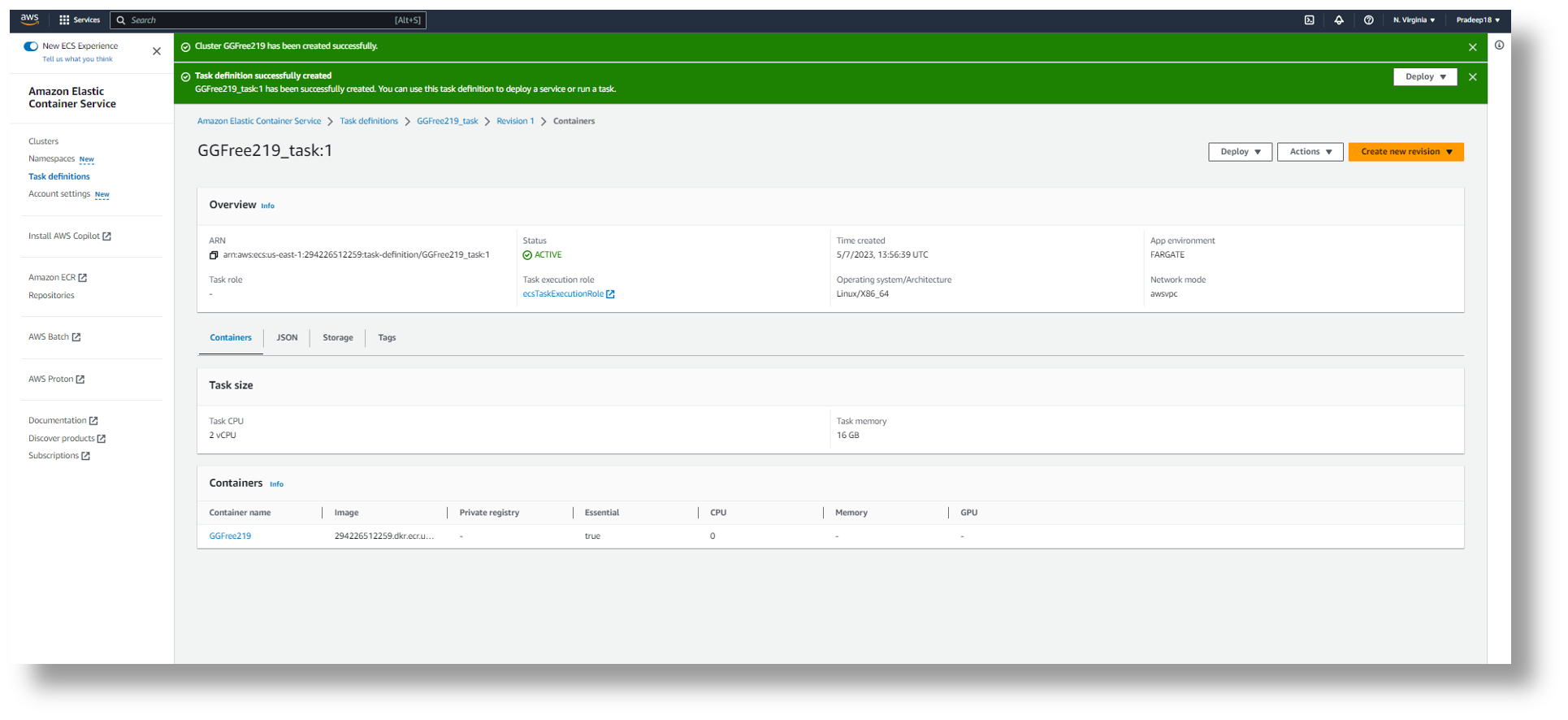Viewport: 1568px width, 720px height.
Task: Open the Amazon ECR link
Action: (52, 278)
